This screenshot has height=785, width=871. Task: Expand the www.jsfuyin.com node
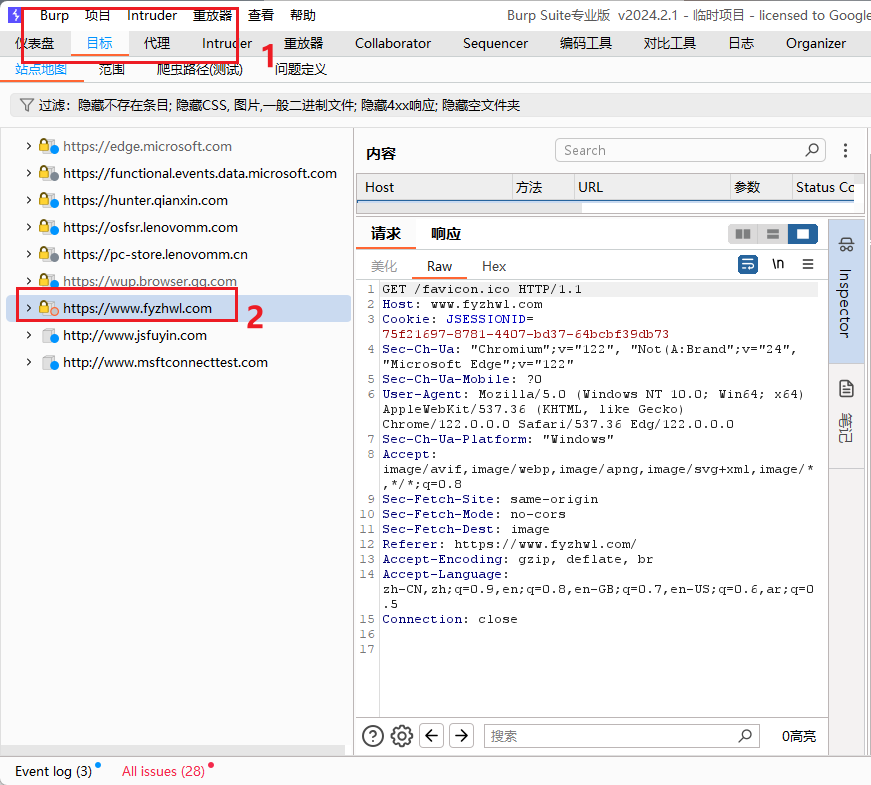[x=28, y=335]
